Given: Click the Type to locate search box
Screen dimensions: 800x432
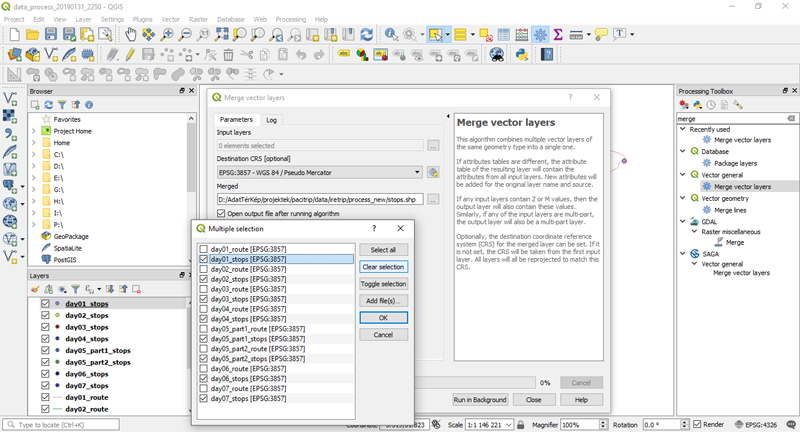Looking at the screenshot, I should pos(62,424).
